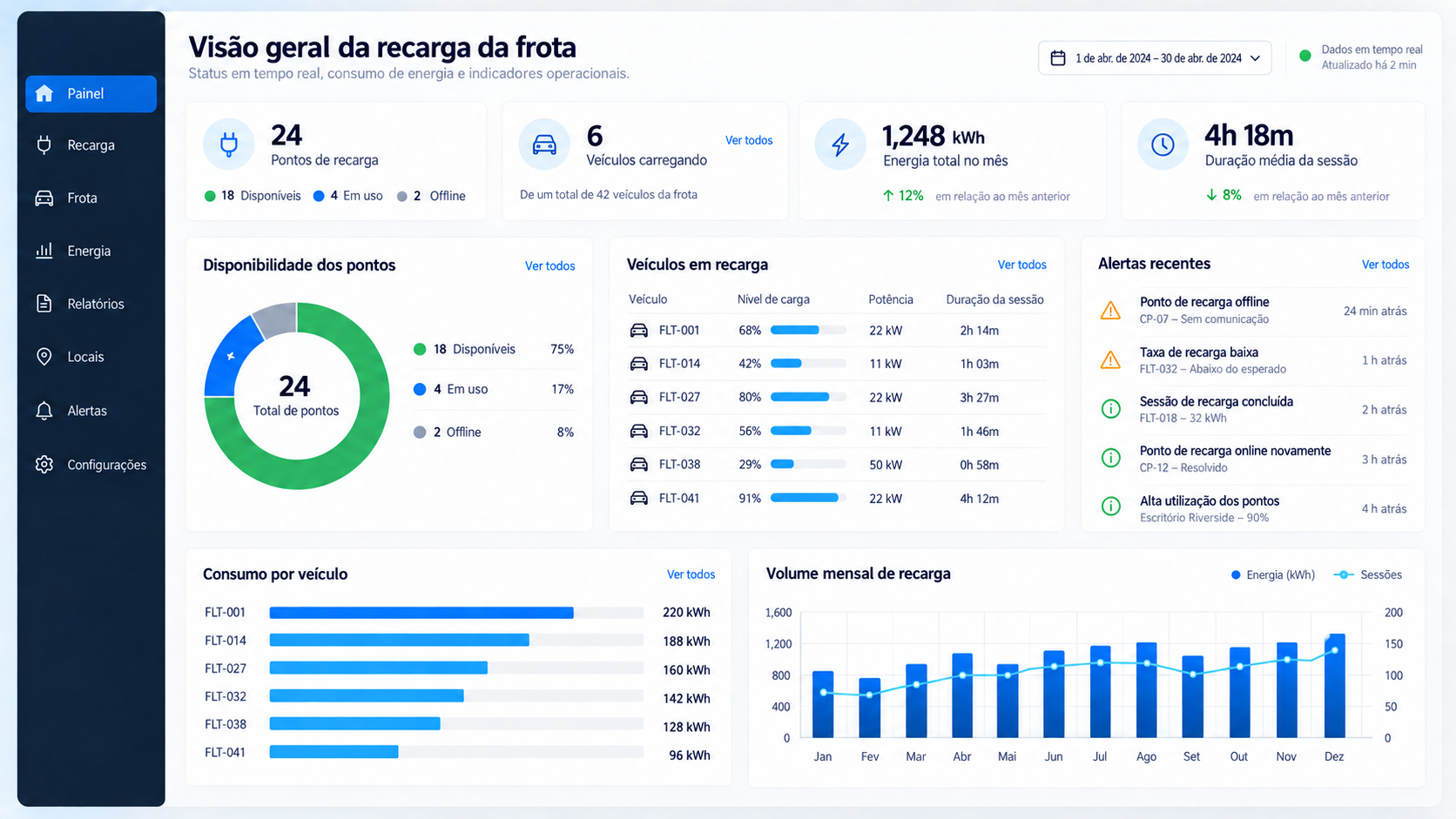Click the 188 kWh consumption value
Image resolution: width=1456 pixels, height=819 pixels.
(686, 641)
